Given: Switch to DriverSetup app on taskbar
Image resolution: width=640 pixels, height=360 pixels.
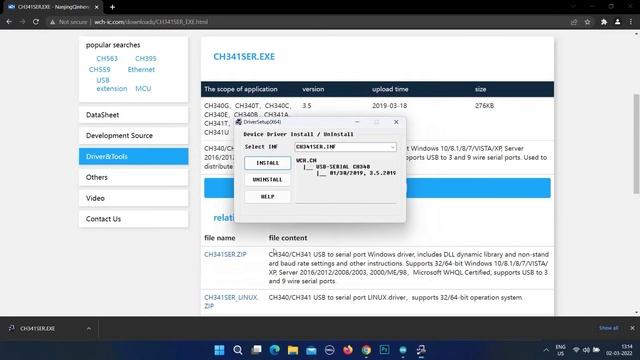Looking at the screenshot, I should pyautogui.click(x=421, y=350).
